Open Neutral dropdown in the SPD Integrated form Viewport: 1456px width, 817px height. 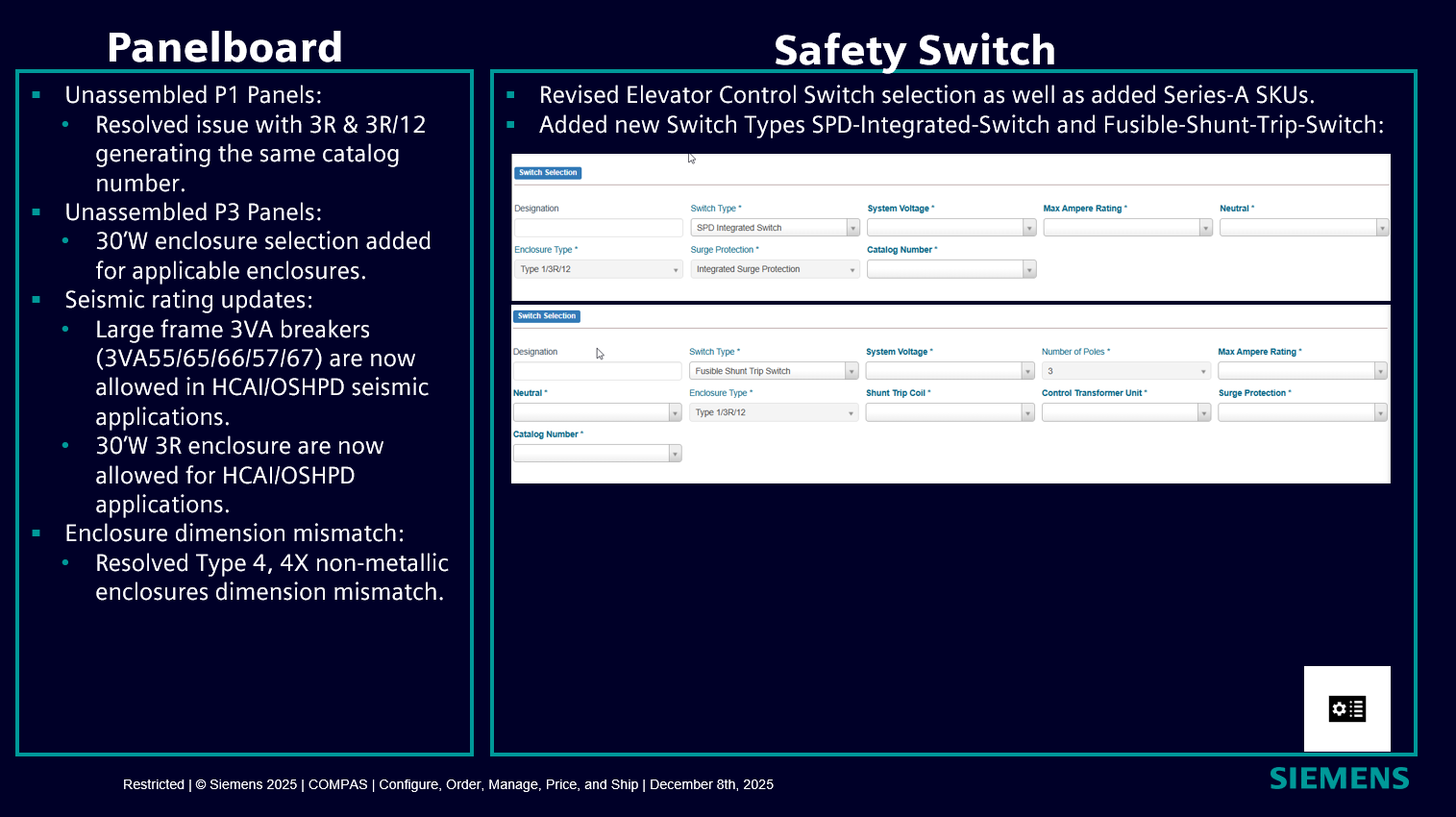click(x=1303, y=228)
